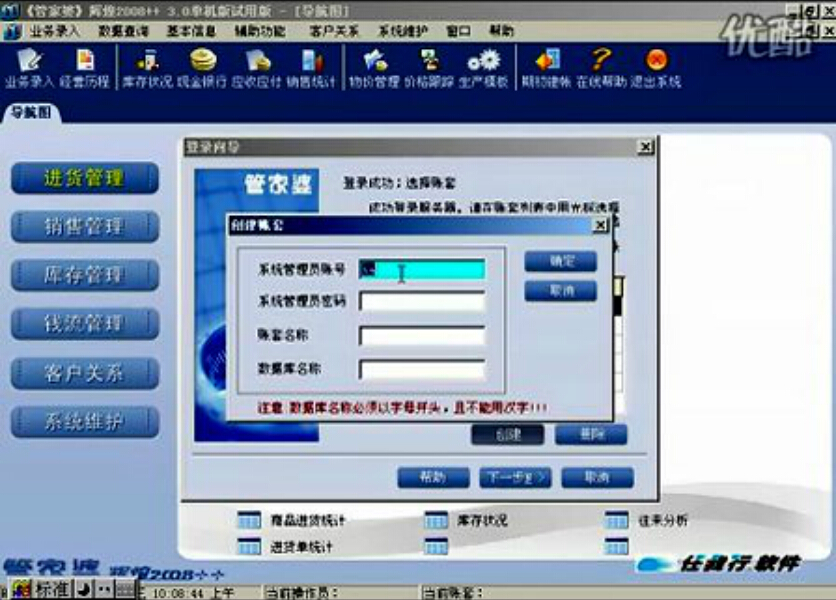836x600 pixels.
Task: Open the 数据查询 menu
Action: pyautogui.click(x=123, y=31)
